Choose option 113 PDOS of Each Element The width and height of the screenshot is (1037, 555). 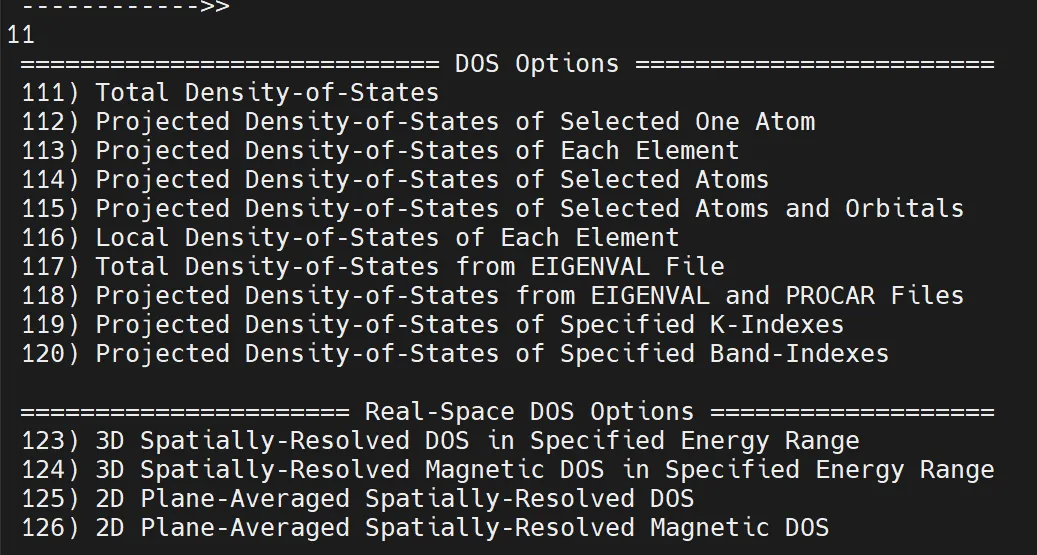[x=380, y=151]
